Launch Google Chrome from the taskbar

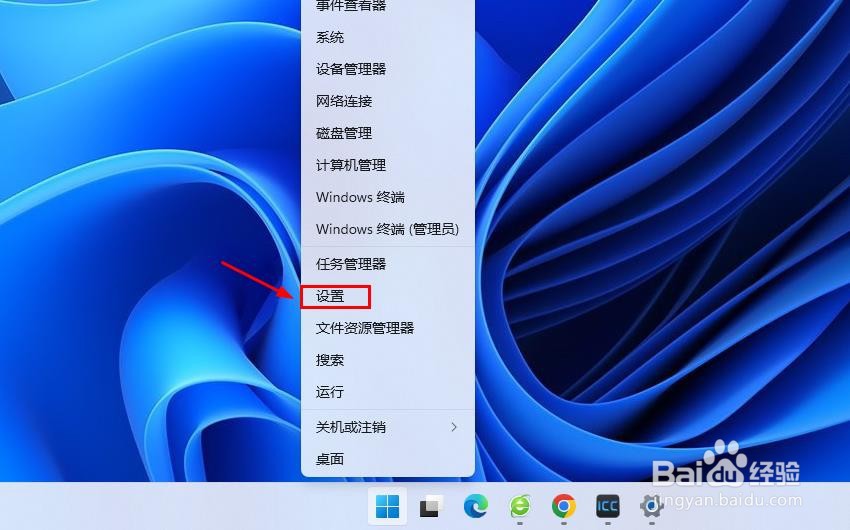click(564, 507)
